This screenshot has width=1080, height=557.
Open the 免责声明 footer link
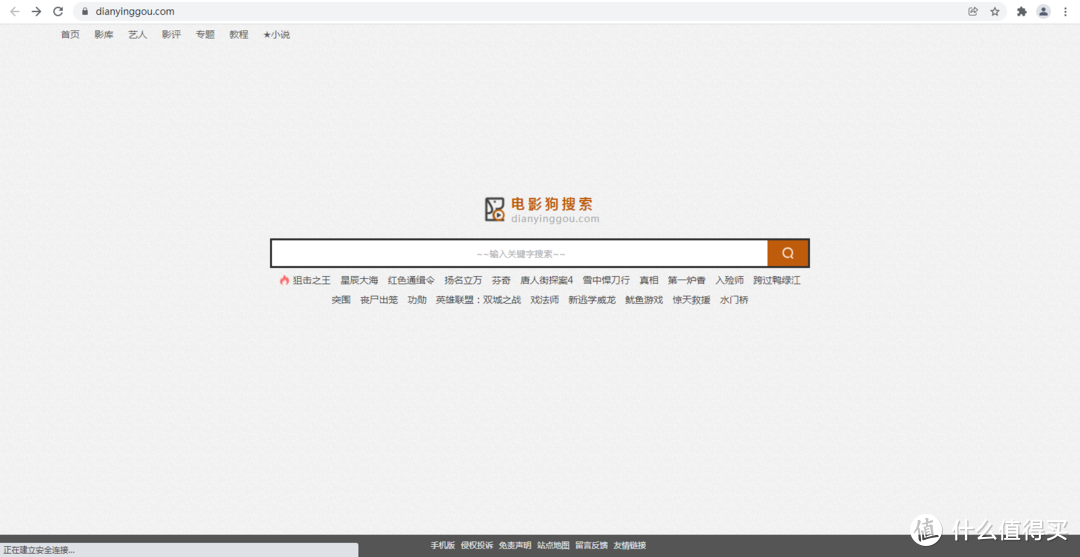[x=515, y=545]
